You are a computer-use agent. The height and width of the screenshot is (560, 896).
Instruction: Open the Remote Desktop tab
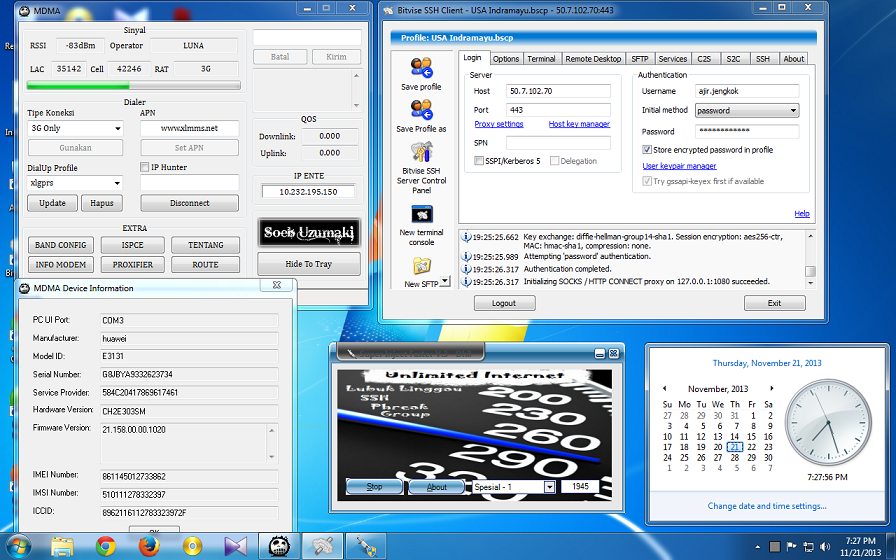[593, 59]
